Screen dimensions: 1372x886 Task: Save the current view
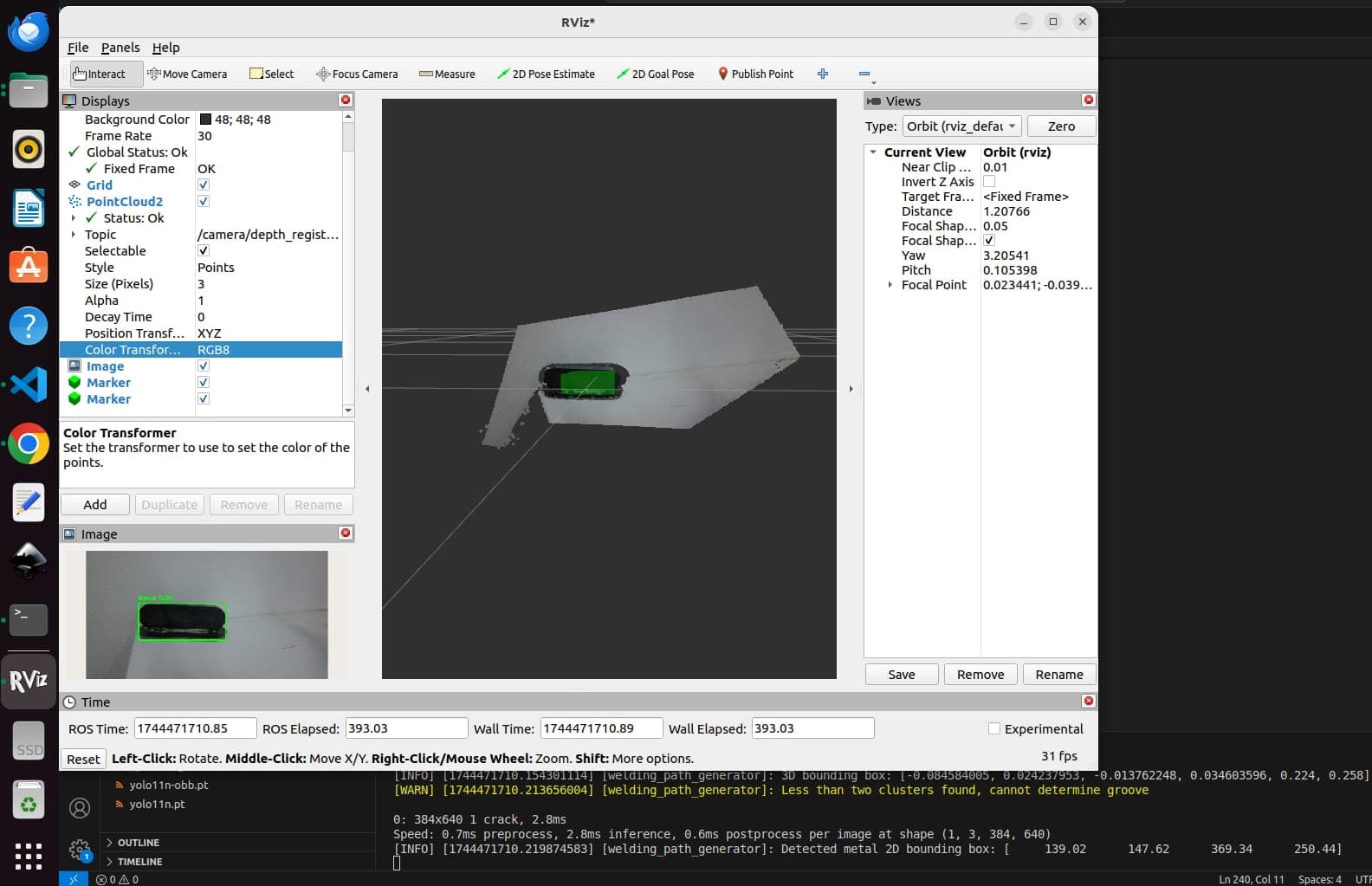pyautogui.click(x=902, y=675)
